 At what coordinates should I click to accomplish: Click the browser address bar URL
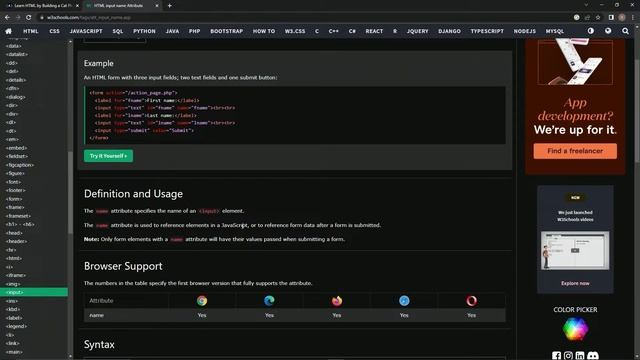89,18
